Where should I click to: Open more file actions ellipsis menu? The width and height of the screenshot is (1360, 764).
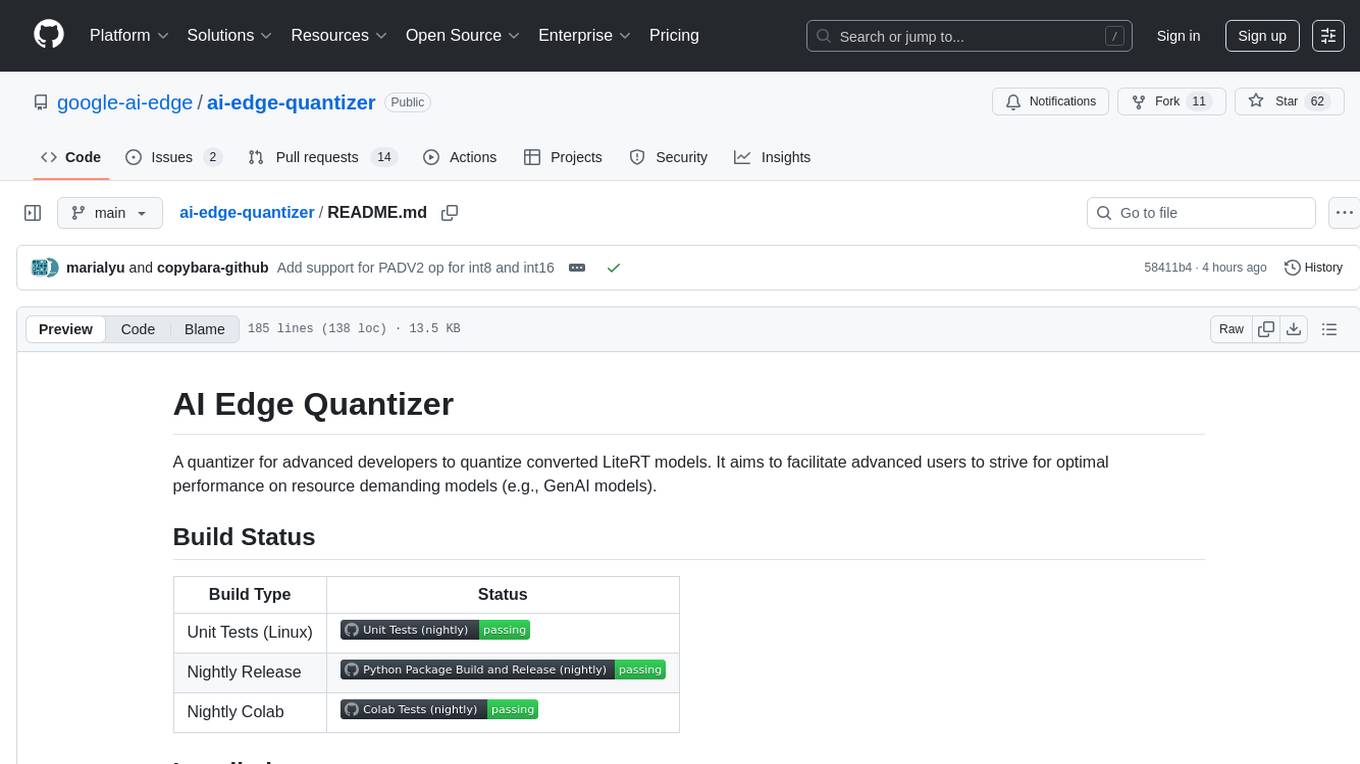click(1345, 213)
